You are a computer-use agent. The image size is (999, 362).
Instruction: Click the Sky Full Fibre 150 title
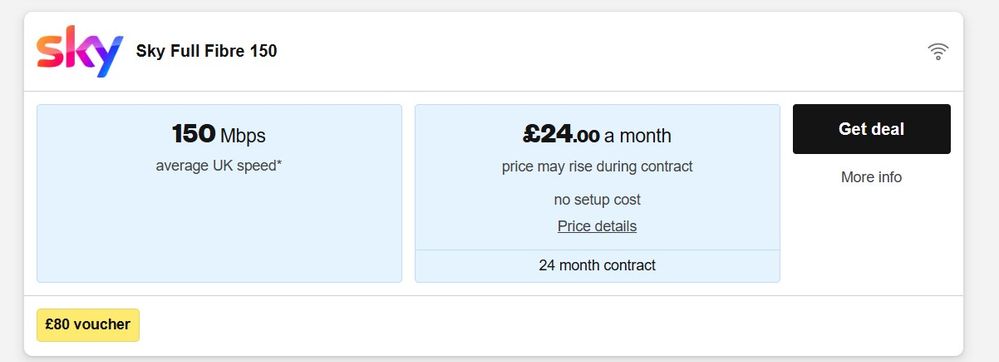pos(206,51)
